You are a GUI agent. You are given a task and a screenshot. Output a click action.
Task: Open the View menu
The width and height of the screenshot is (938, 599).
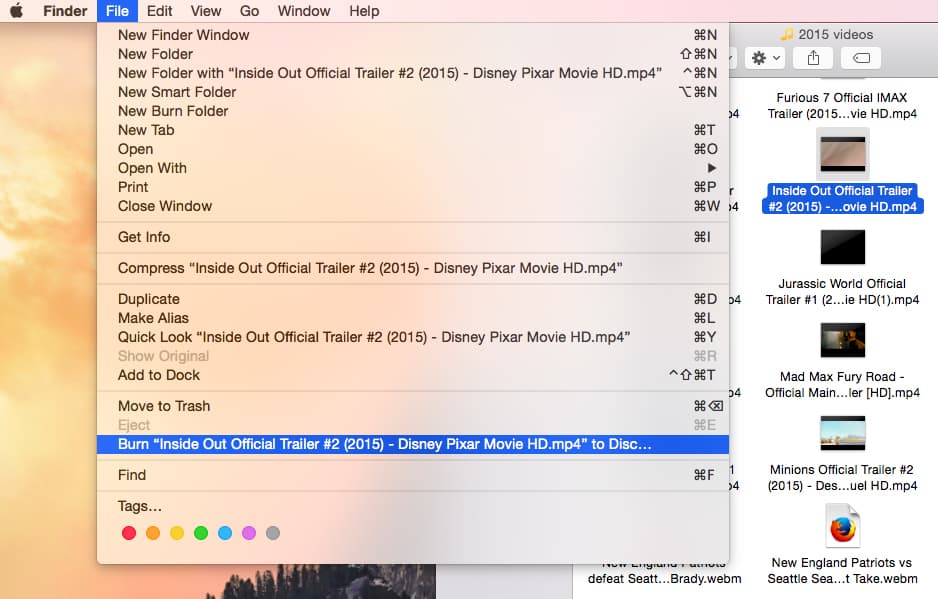[205, 11]
